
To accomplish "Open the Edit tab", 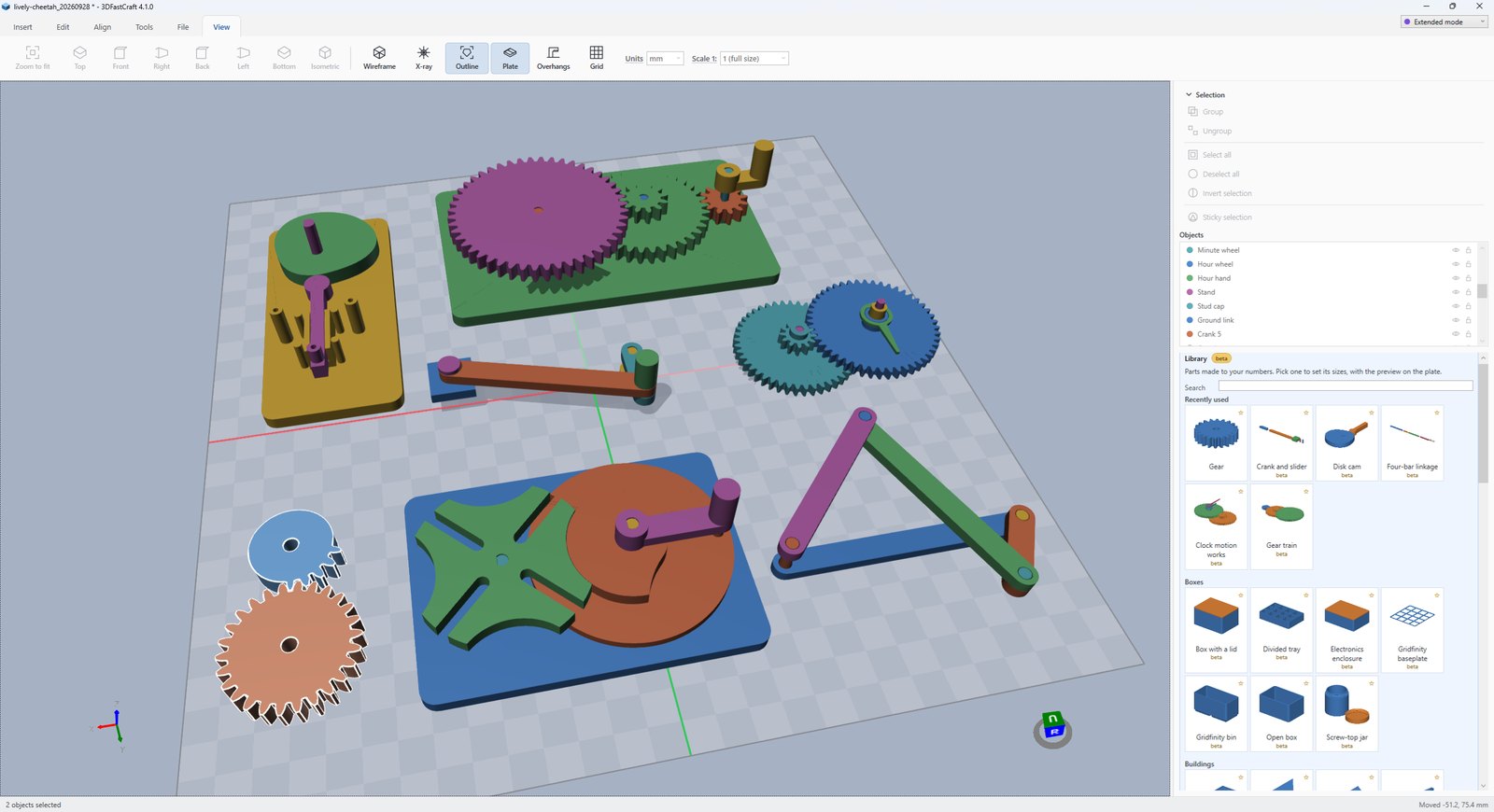I will pos(63,27).
